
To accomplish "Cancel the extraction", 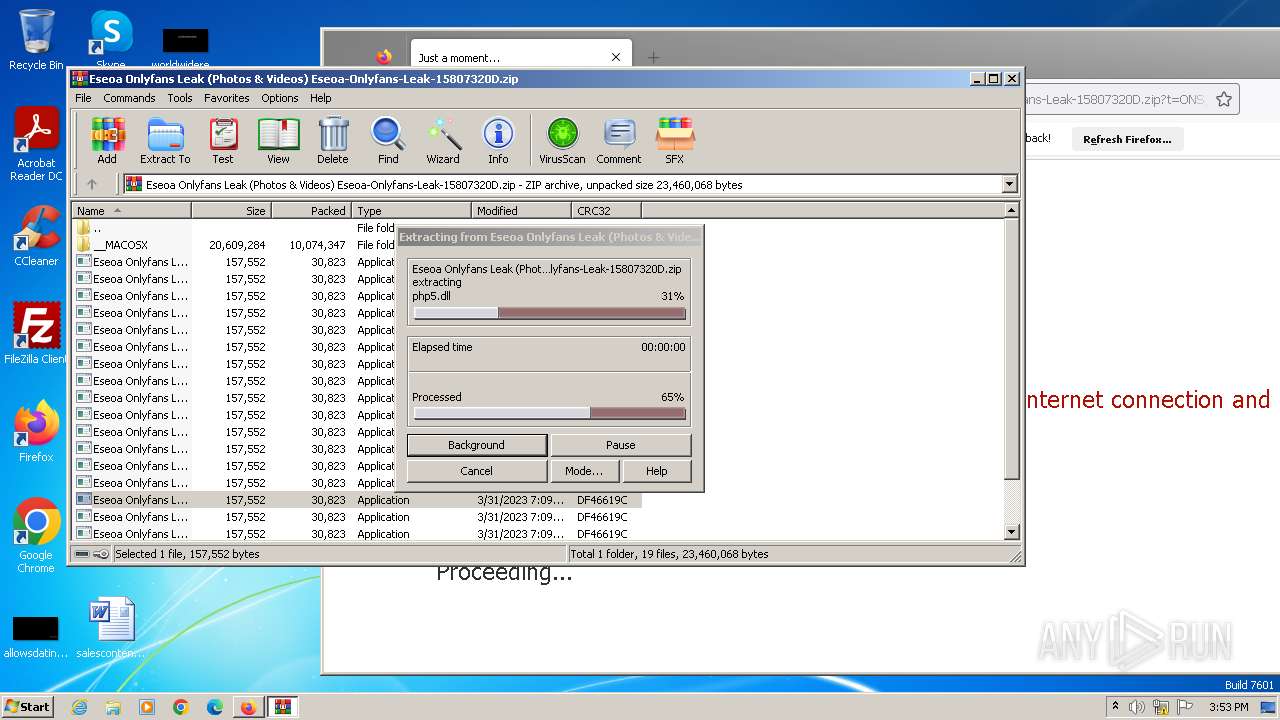I will [x=476, y=471].
